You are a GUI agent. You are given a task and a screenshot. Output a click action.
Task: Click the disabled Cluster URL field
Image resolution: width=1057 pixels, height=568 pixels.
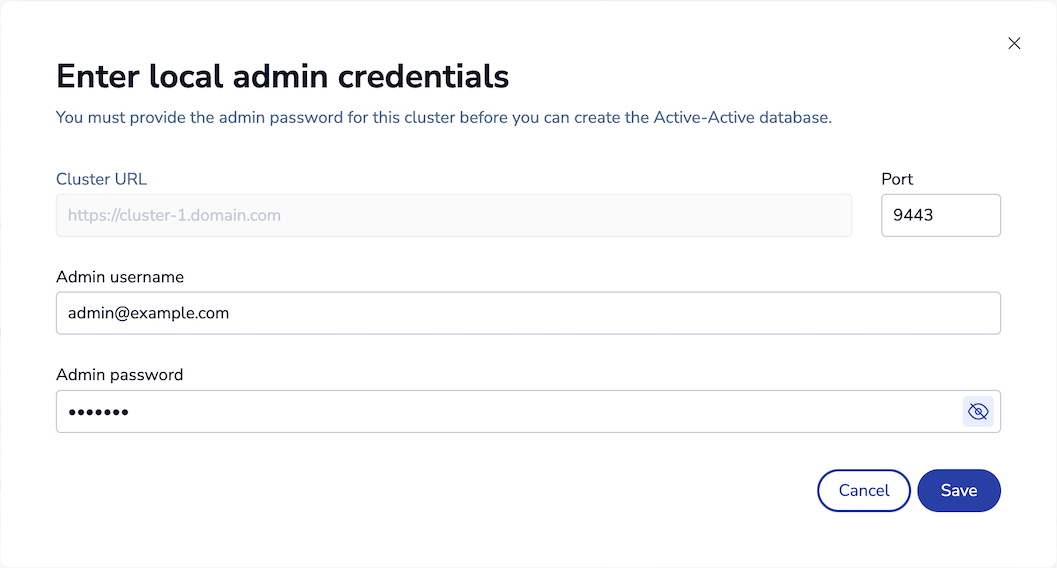click(454, 215)
